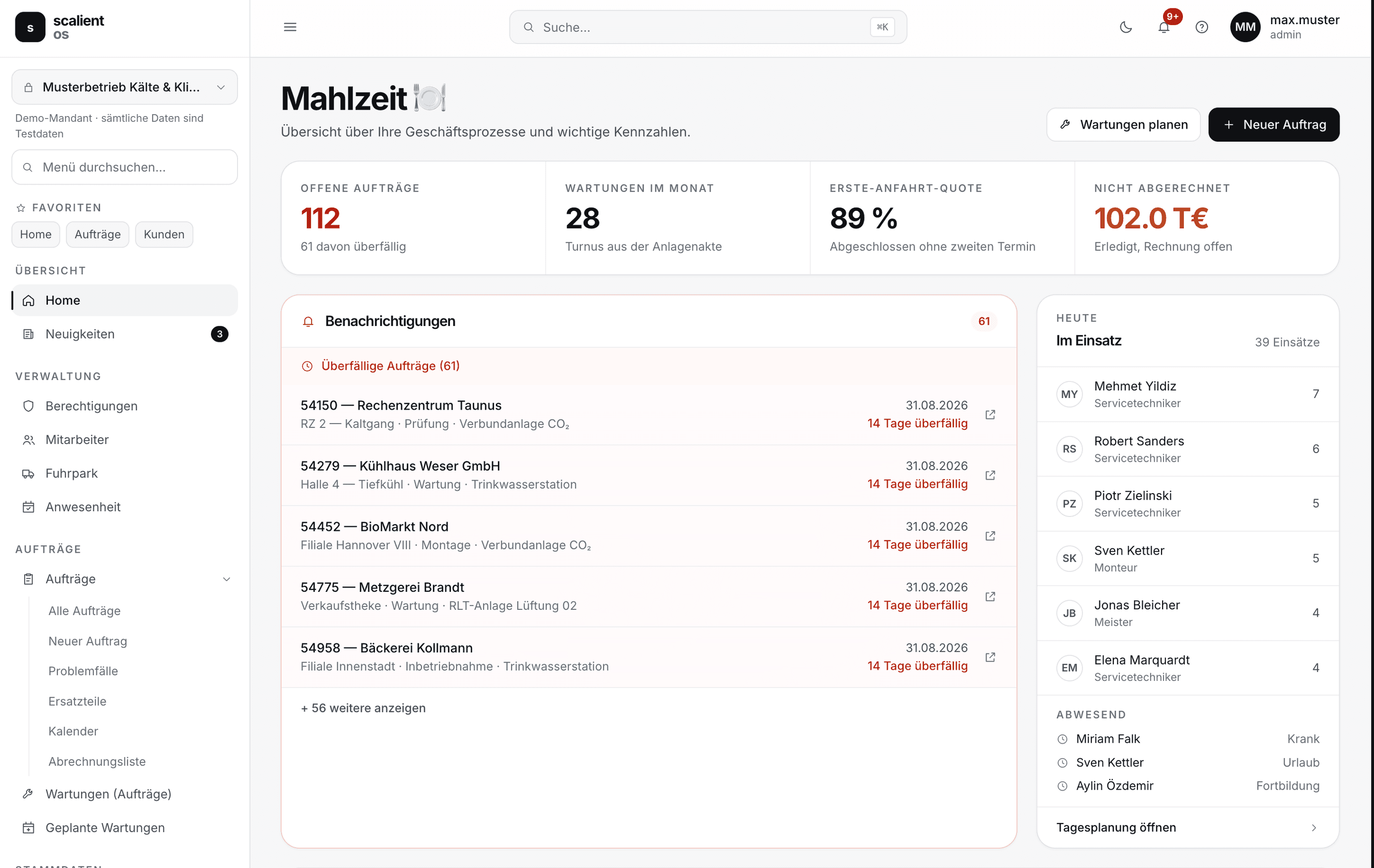Collapse the Aufträge submenu chevron

tap(226, 579)
